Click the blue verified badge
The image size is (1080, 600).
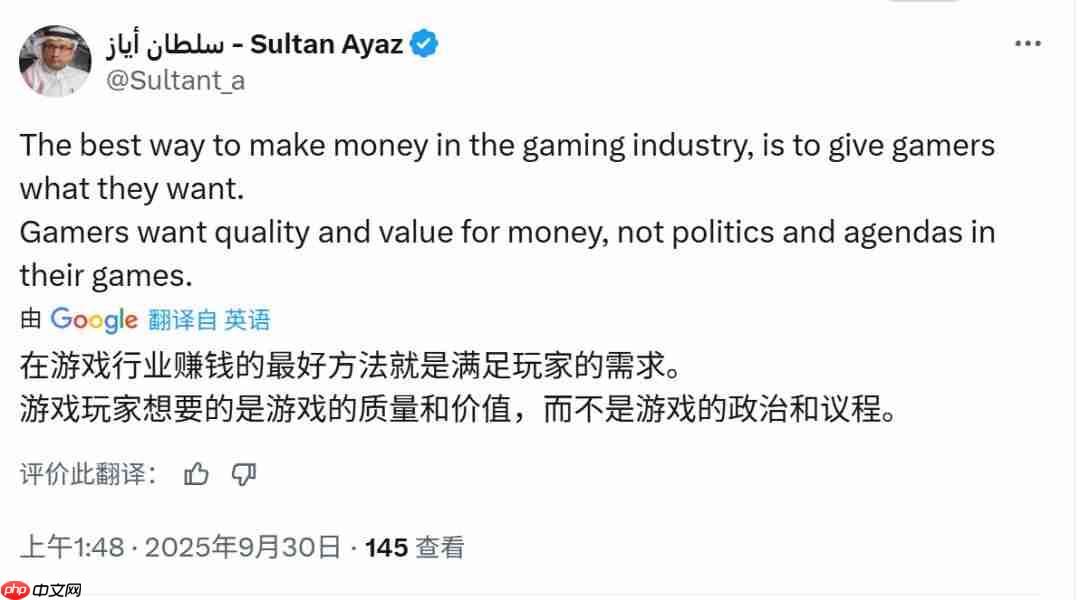425,43
